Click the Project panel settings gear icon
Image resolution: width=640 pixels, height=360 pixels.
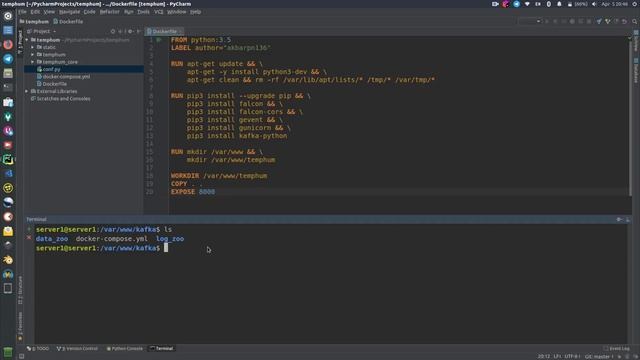tap(130, 31)
